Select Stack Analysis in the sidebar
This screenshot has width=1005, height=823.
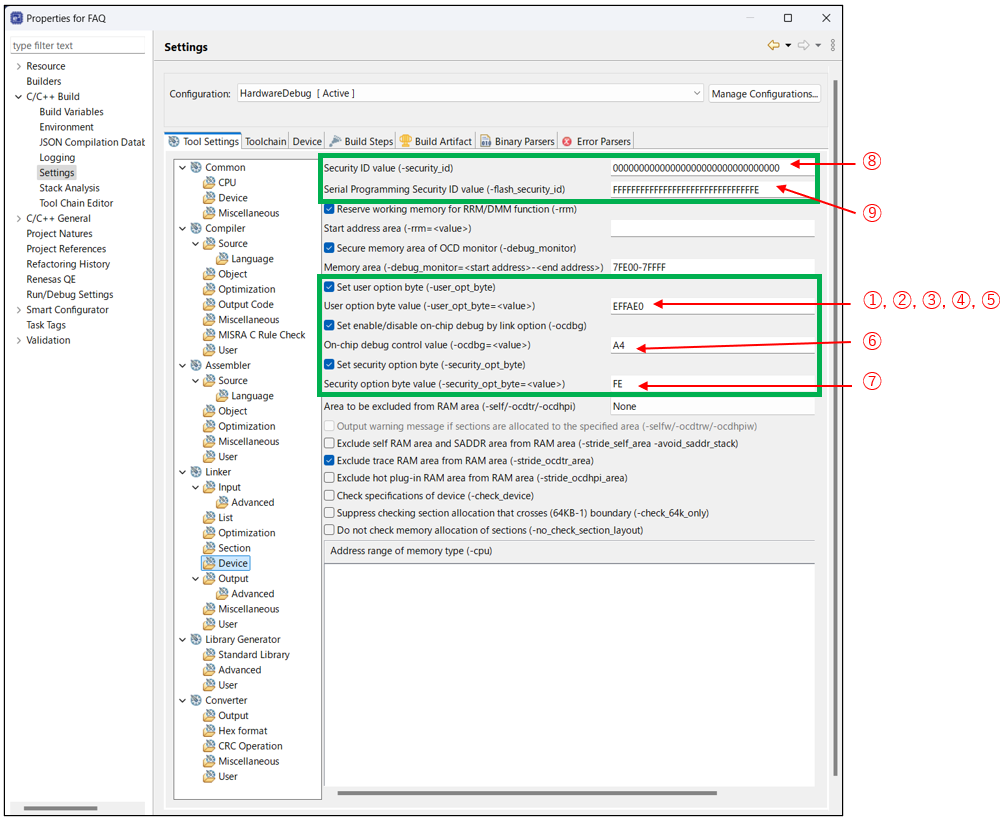click(x=69, y=188)
